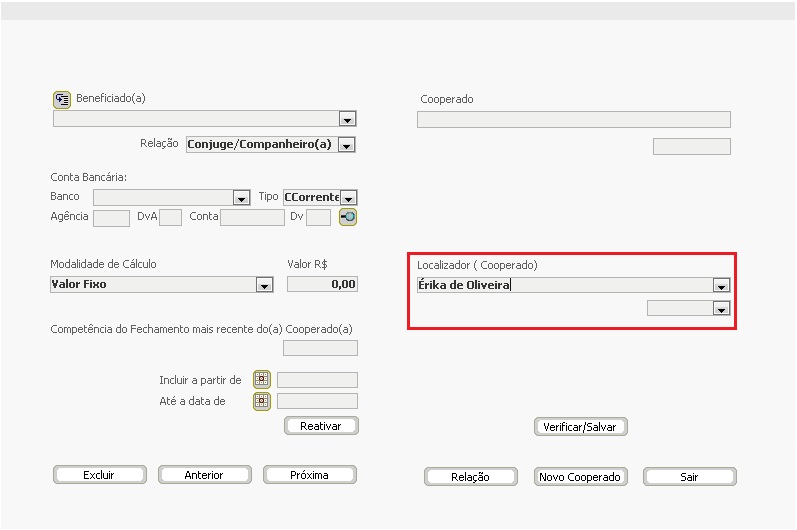Screen dimensions: 797x530
Task: Expand the Banco dropdown list
Action: pyautogui.click(x=241, y=198)
